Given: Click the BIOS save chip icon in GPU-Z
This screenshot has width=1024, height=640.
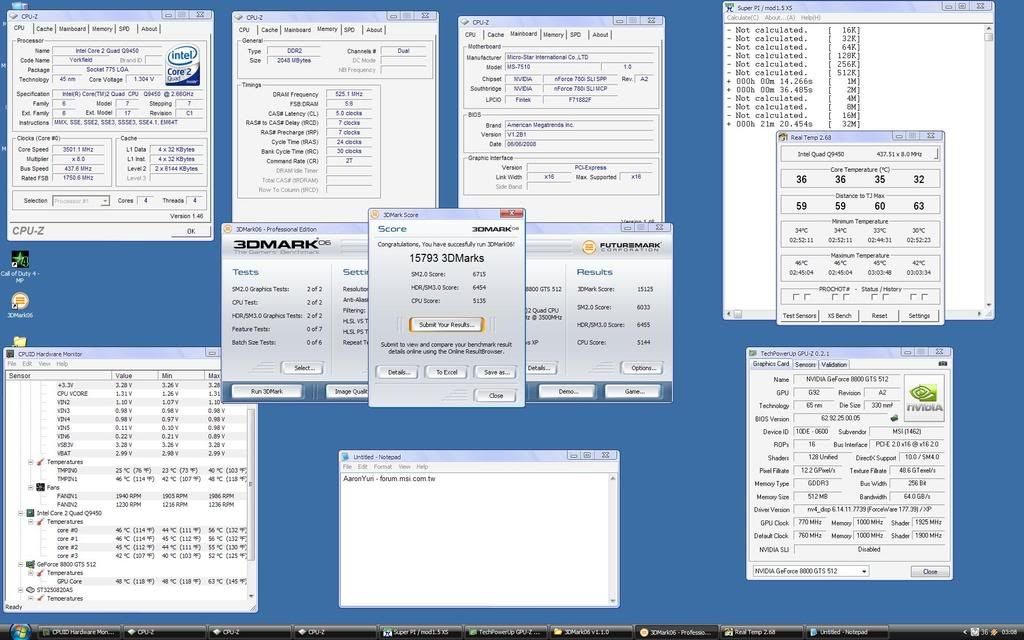Looking at the screenshot, I should [894, 418].
